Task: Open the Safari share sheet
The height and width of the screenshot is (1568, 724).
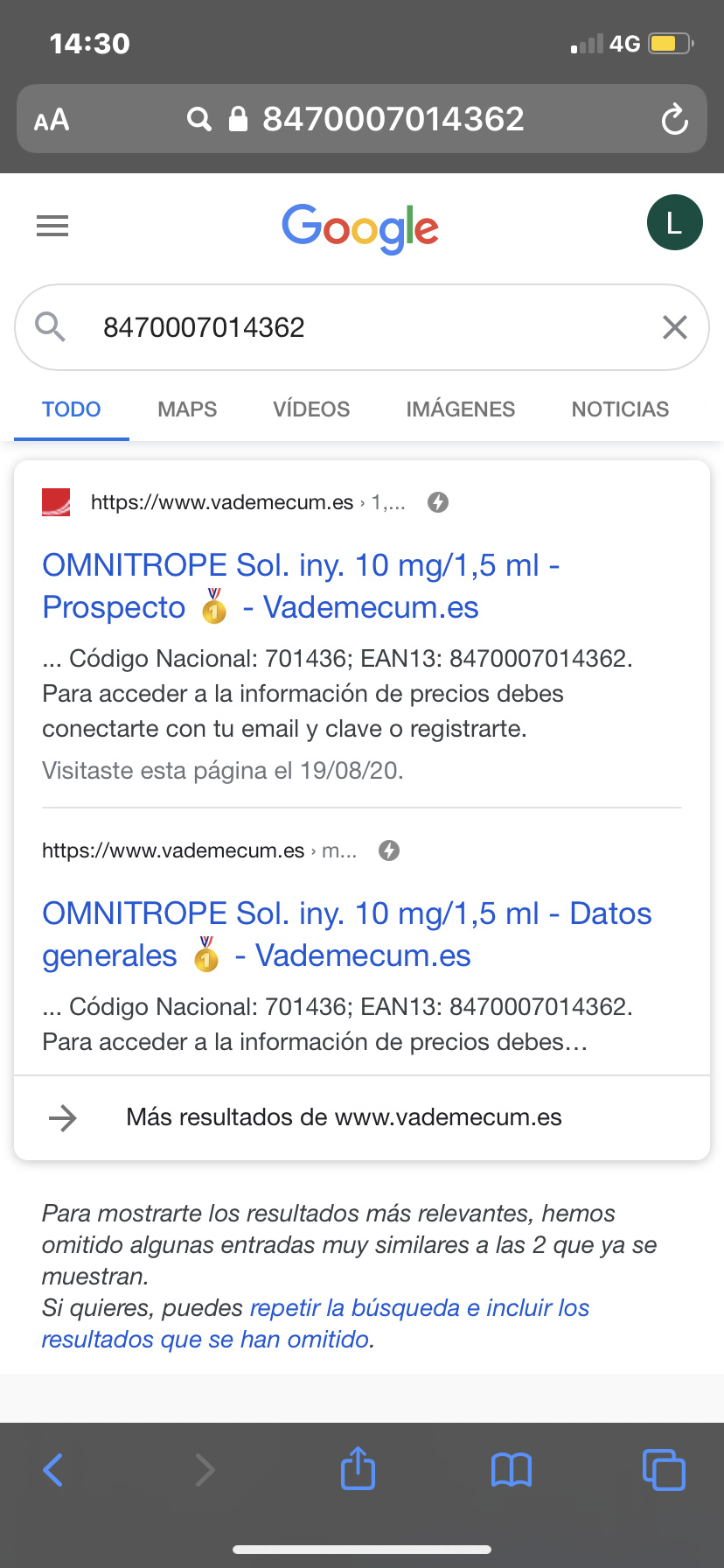Action: pos(358,1467)
